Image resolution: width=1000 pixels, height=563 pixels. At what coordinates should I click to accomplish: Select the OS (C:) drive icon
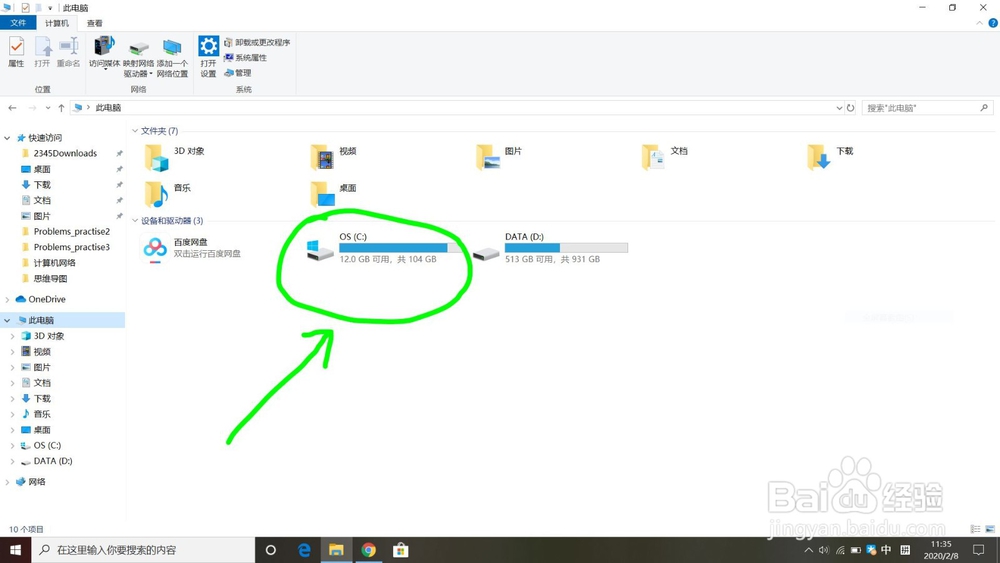pos(320,250)
